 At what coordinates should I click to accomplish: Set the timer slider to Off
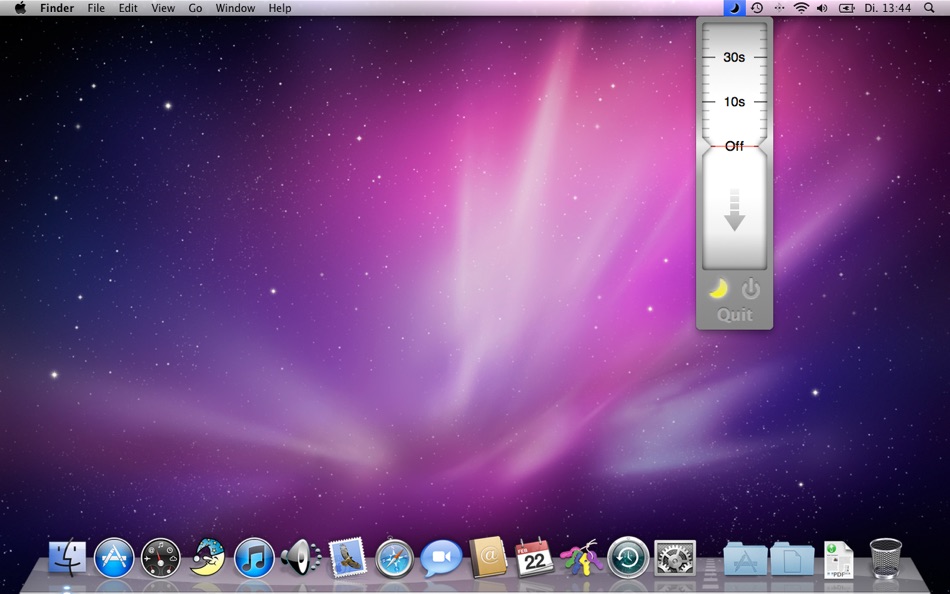(x=734, y=146)
